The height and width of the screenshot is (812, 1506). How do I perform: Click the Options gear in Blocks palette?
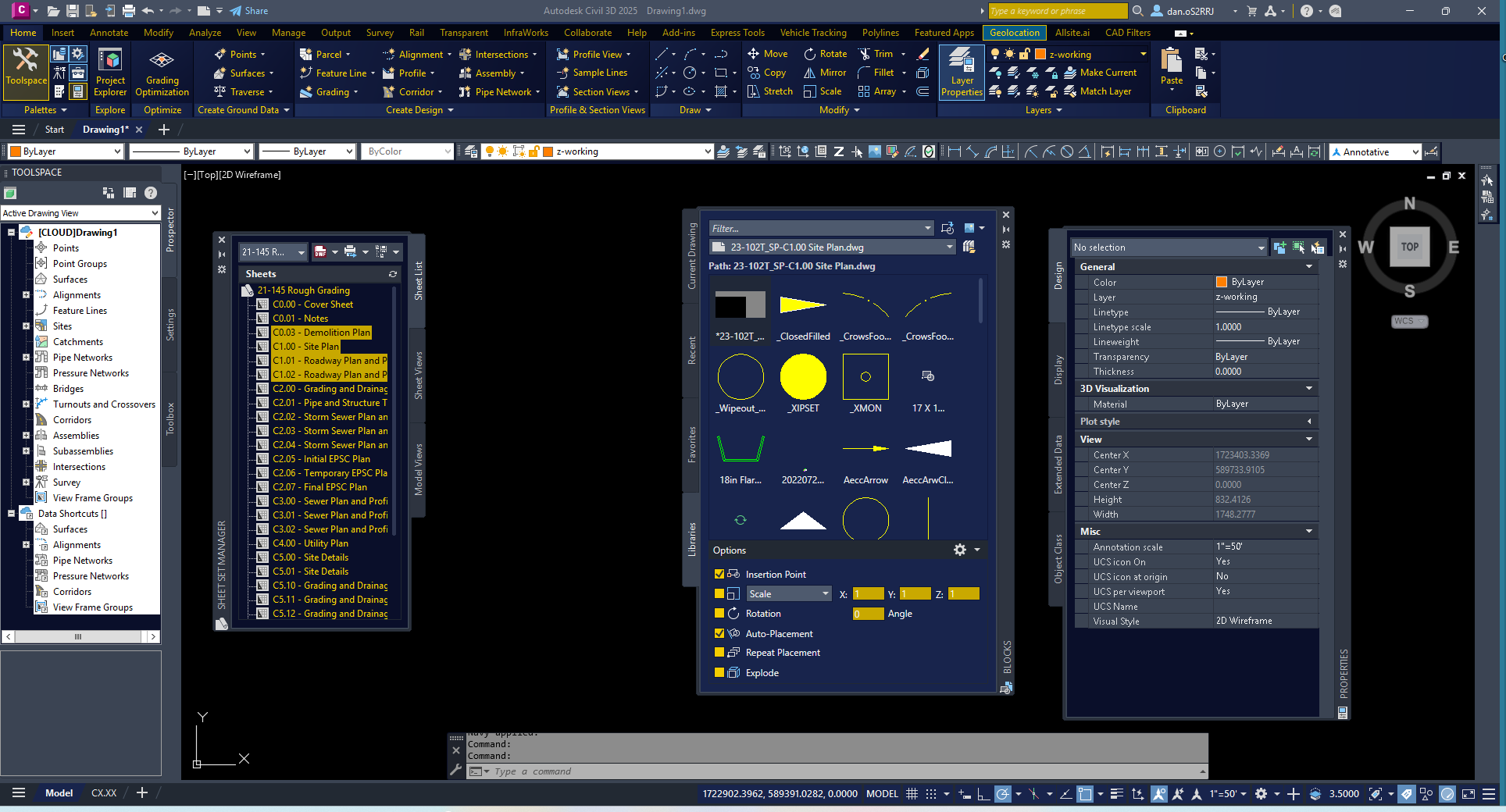click(960, 550)
